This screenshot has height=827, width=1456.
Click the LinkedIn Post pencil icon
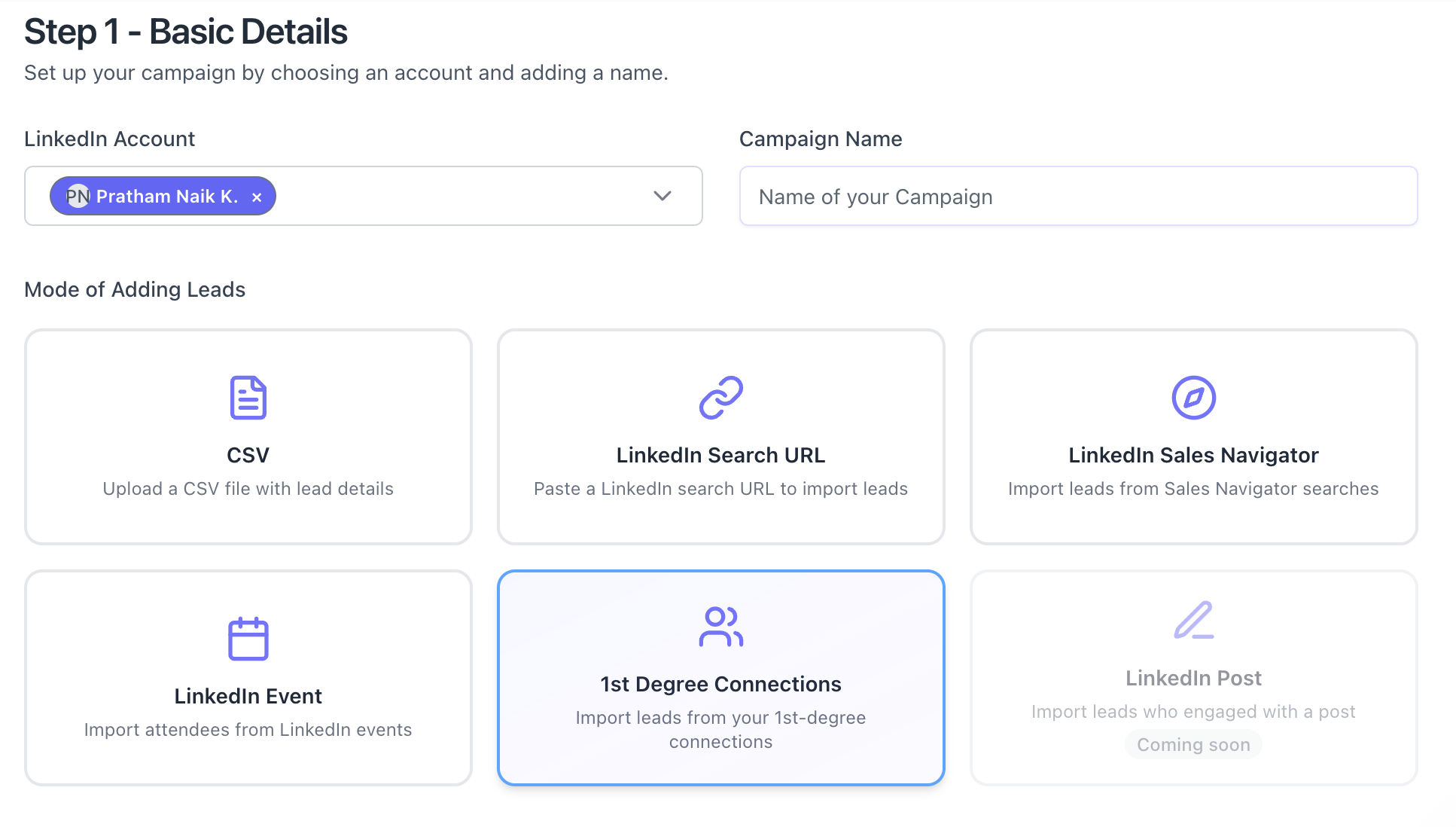click(x=1193, y=621)
